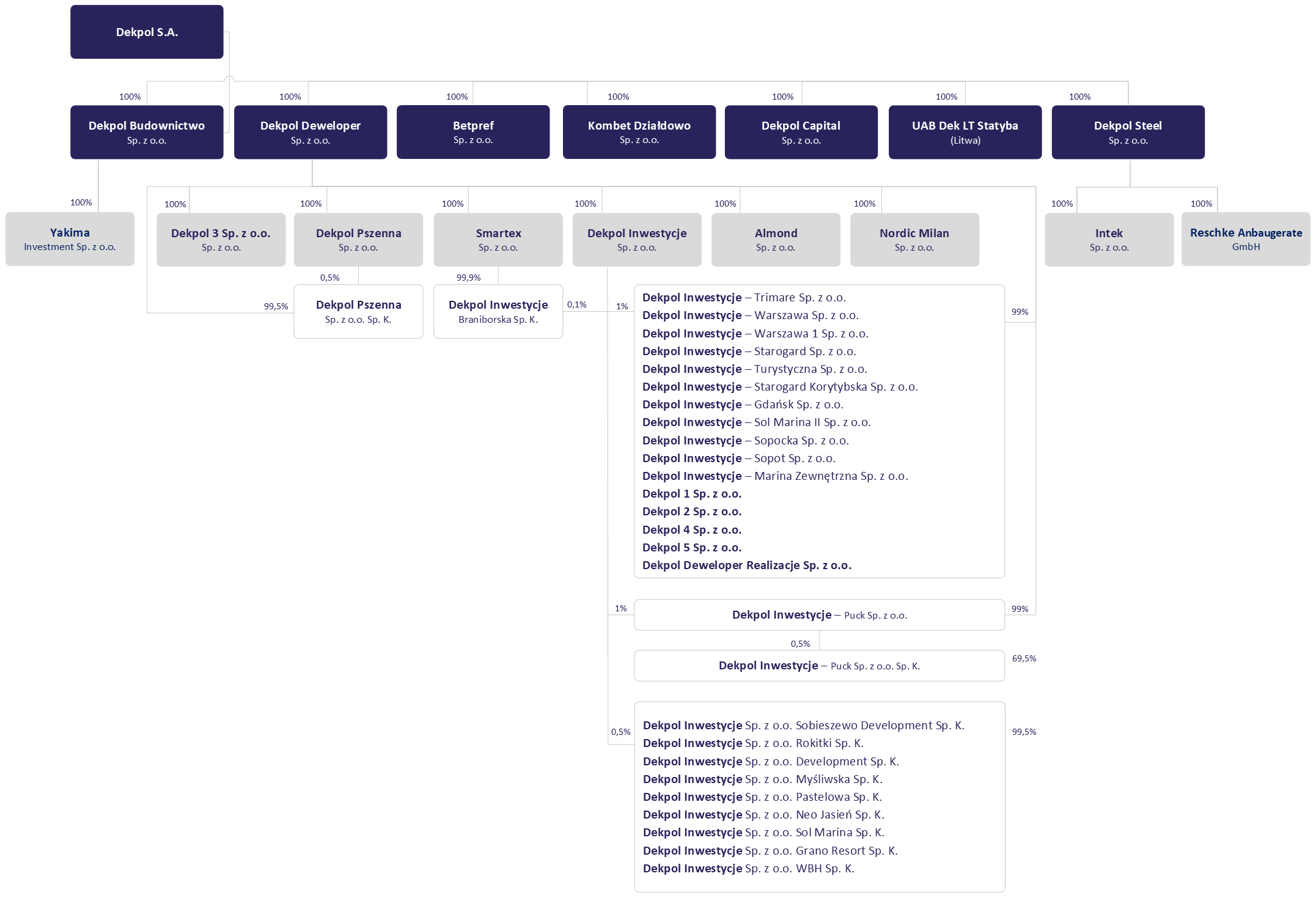Select the Dekpol Steel box

click(1128, 132)
